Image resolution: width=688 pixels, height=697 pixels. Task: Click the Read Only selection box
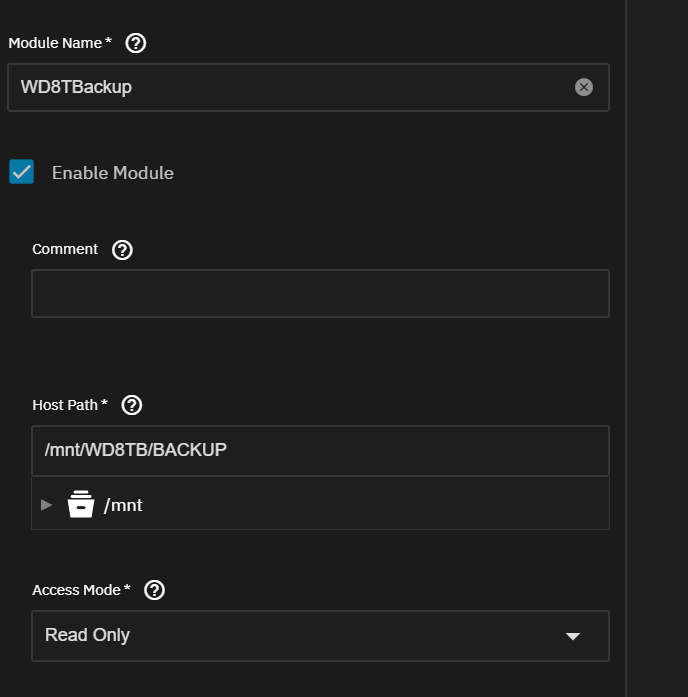[320, 636]
